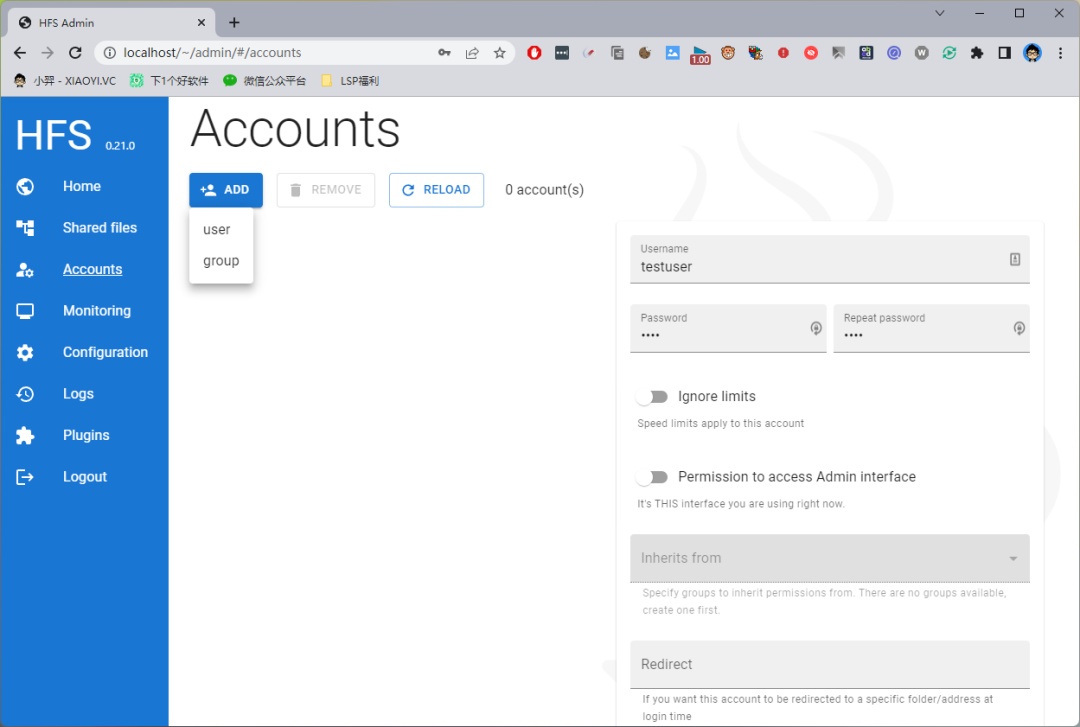This screenshot has width=1080, height=727.
Task: Enable Permission to access Admin interface
Action: tap(652, 477)
